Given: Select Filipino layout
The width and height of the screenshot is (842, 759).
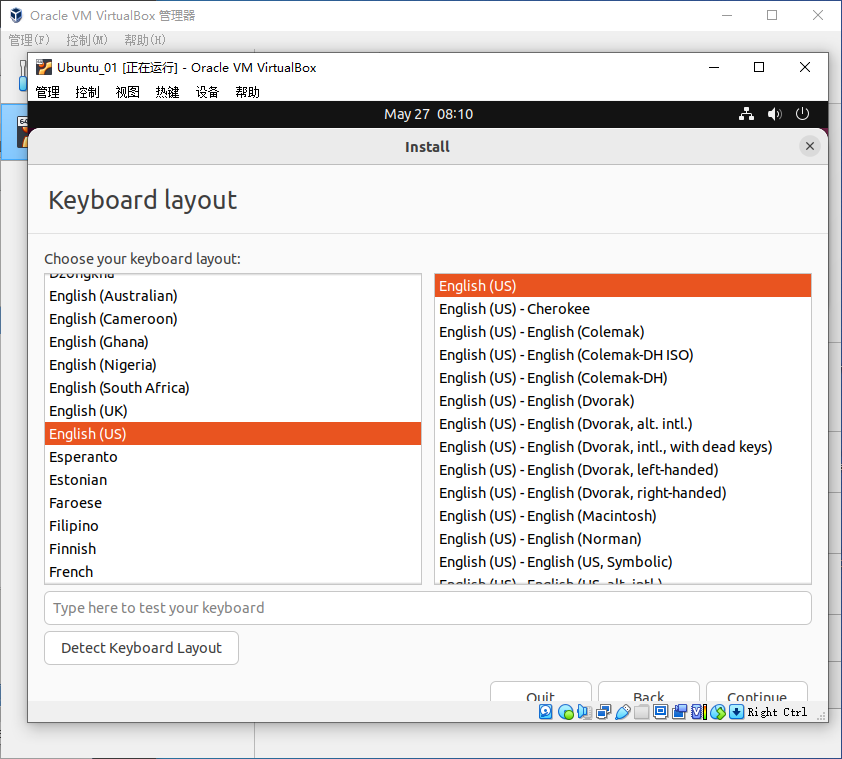Looking at the screenshot, I should click(x=233, y=526).
